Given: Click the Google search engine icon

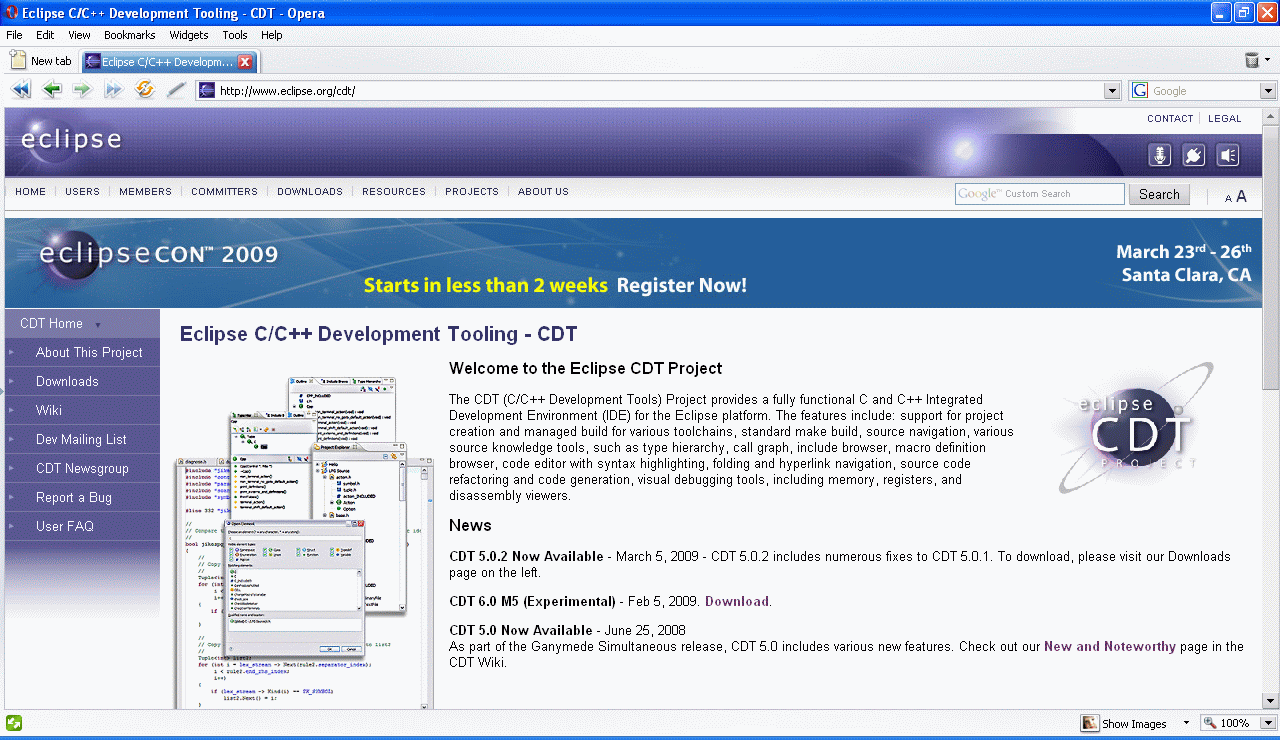Looking at the screenshot, I should [x=1140, y=90].
